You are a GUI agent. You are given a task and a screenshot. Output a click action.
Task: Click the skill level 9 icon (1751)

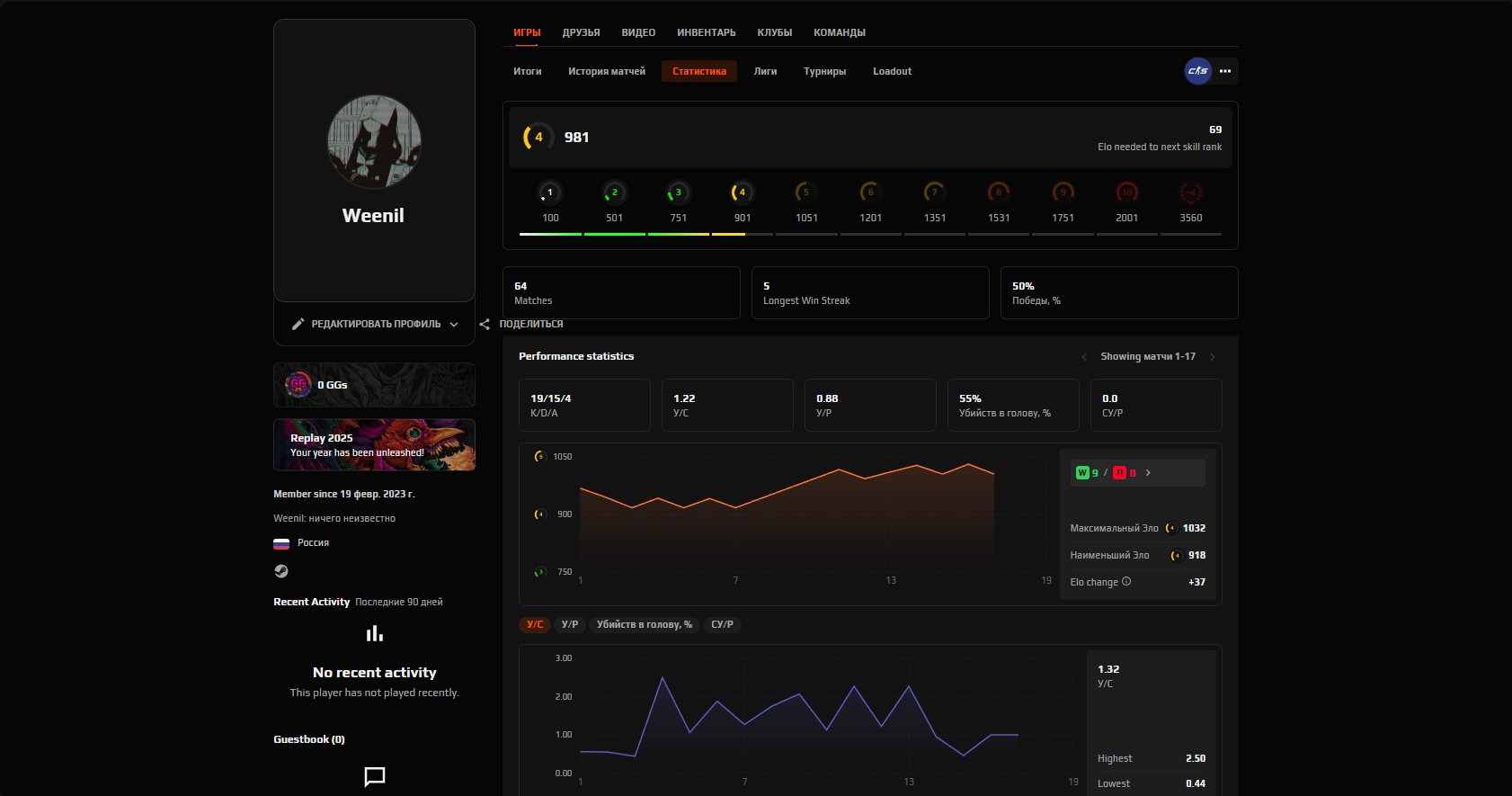coord(1063,192)
